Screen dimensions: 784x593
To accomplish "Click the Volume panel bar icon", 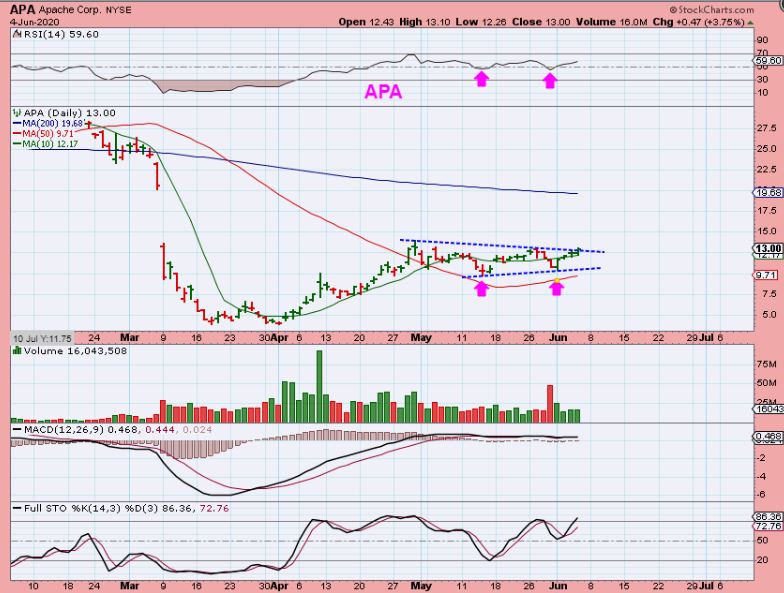I will click(16, 351).
